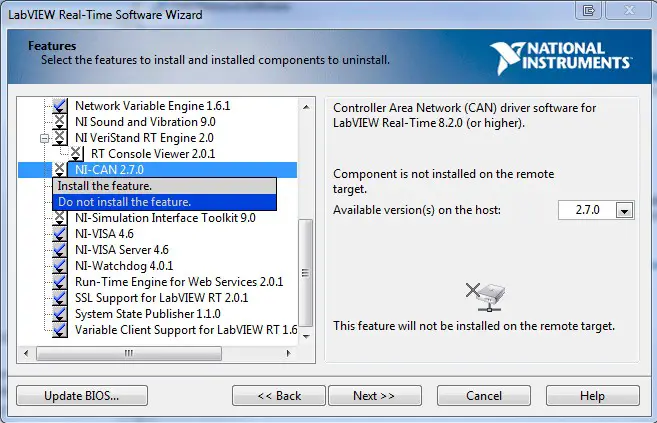Image resolution: width=657 pixels, height=423 pixels.
Task: Open the available versions 2.7.0 dropdown
Action: pos(624,210)
